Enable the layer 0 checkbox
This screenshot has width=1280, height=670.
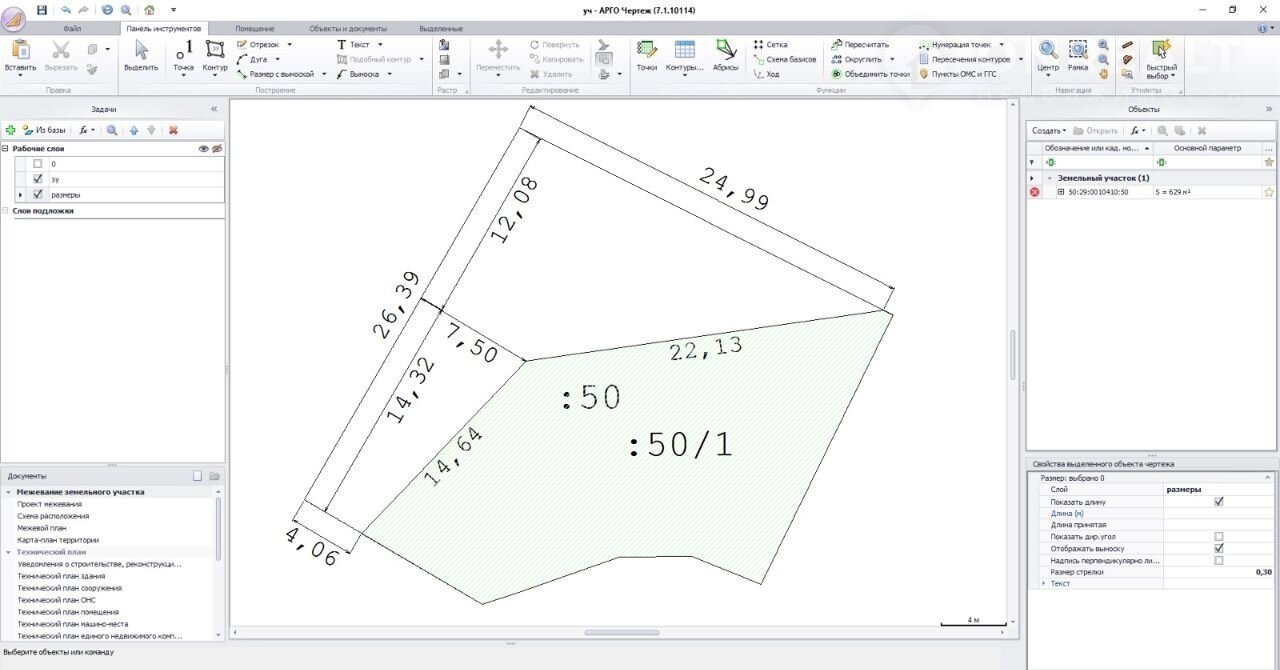[38, 163]
